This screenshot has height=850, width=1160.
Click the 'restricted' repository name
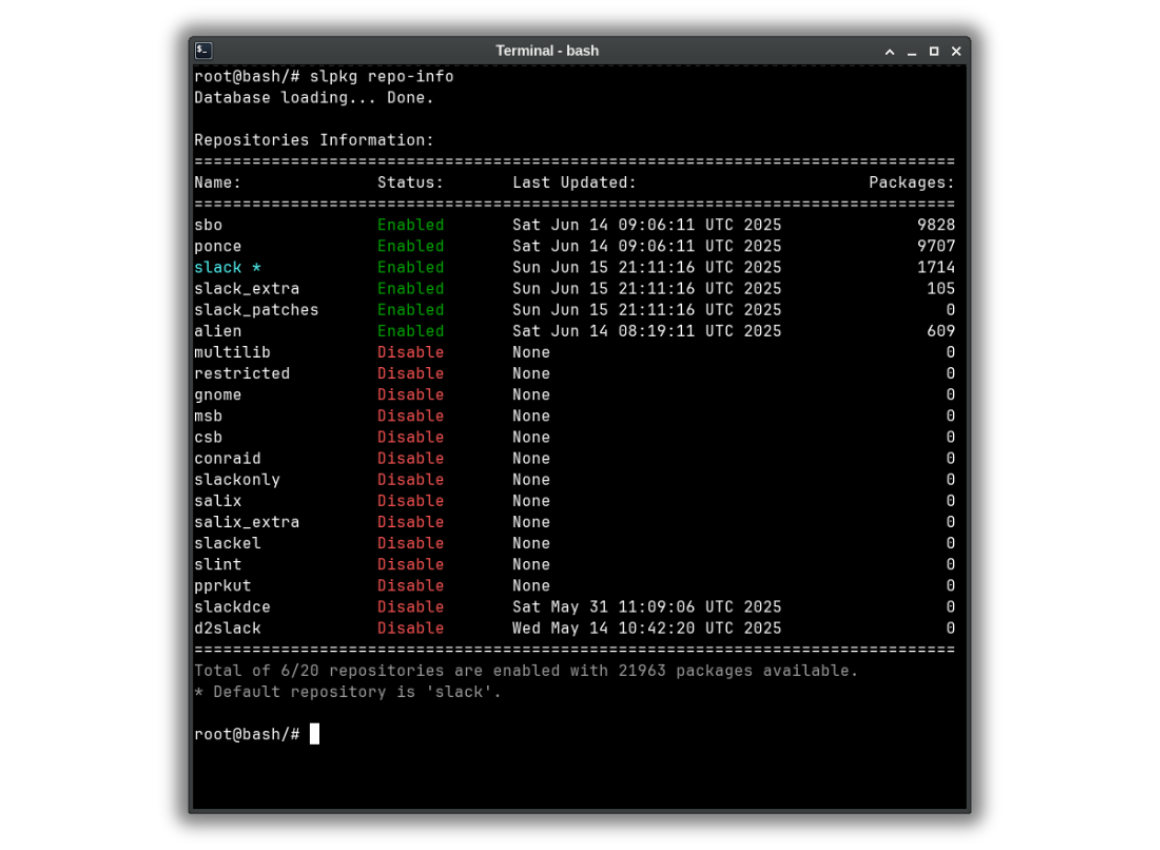coord(242,374)
